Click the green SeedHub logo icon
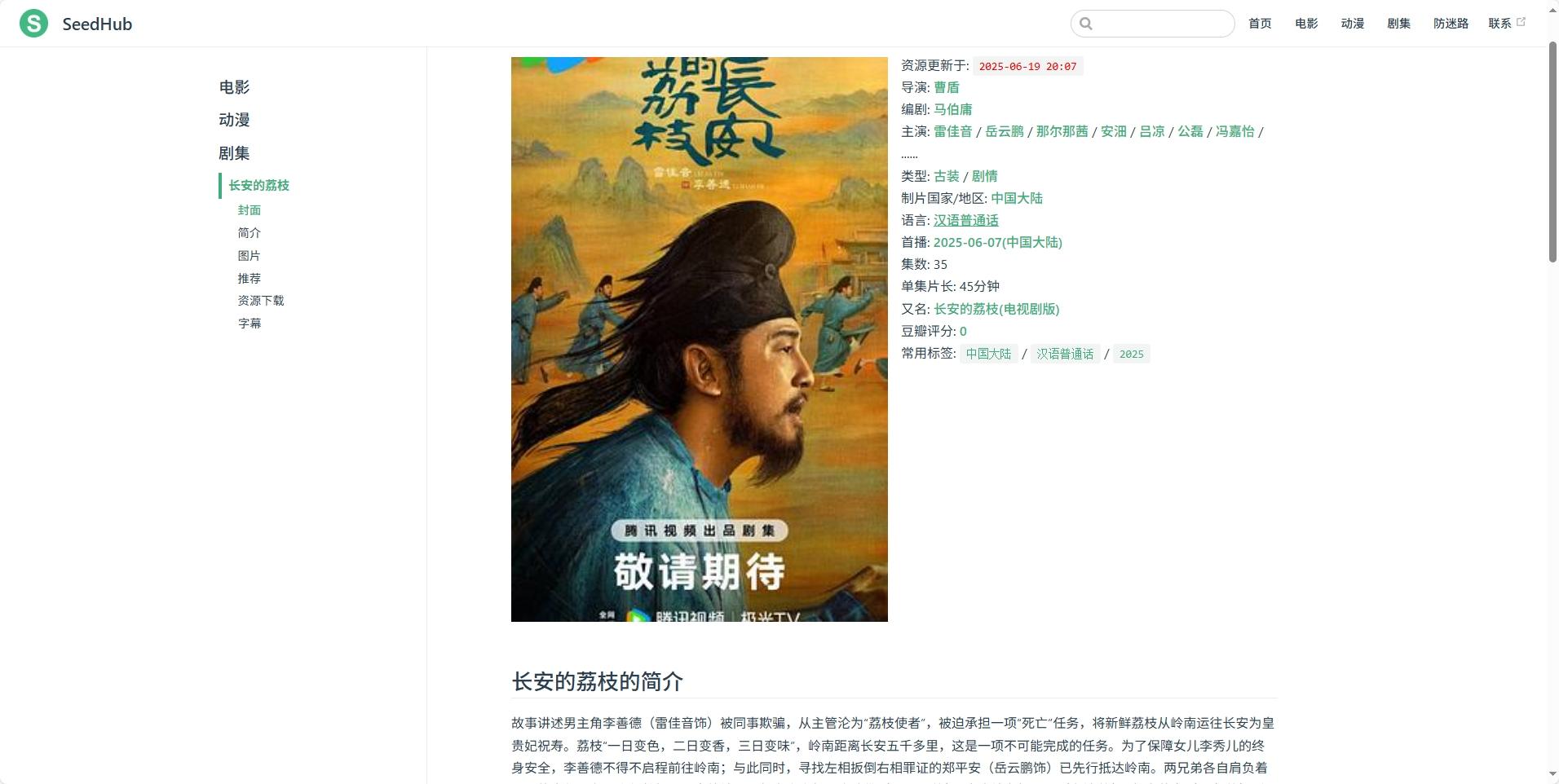Viewport: 1559px width, 784px height. 33,24
